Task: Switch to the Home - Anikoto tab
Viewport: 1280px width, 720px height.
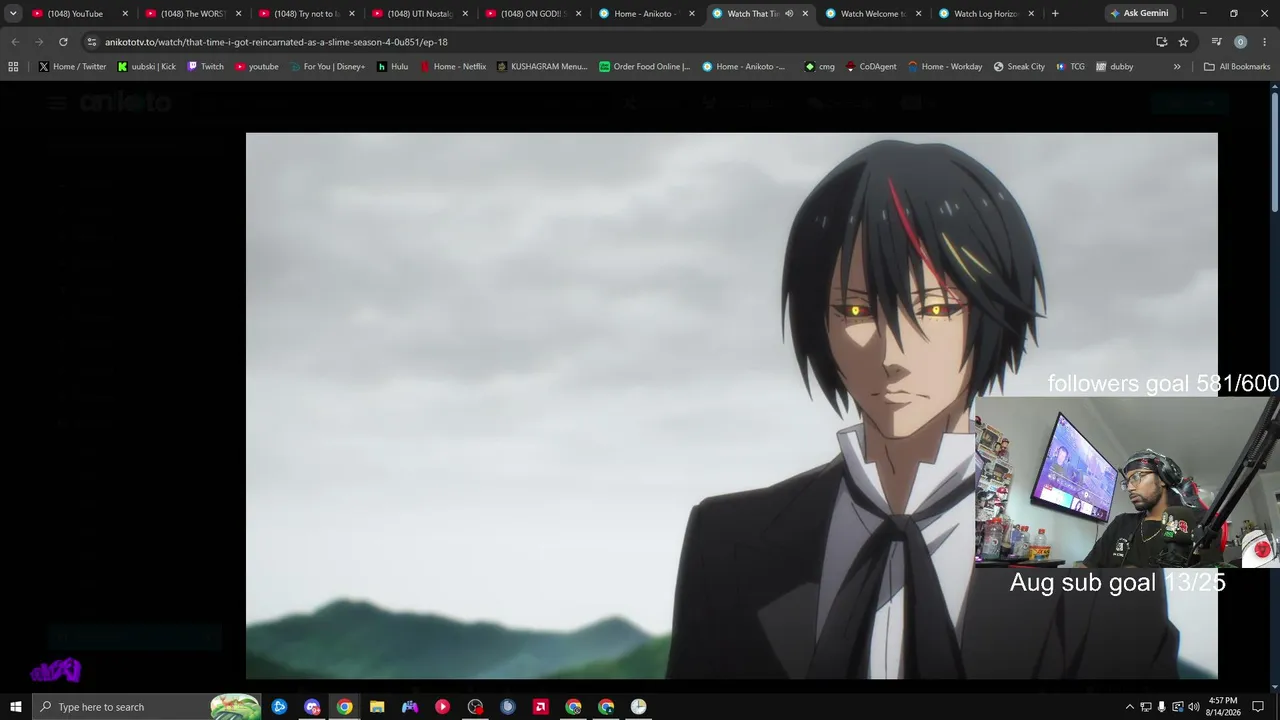Action: [647, 14]
